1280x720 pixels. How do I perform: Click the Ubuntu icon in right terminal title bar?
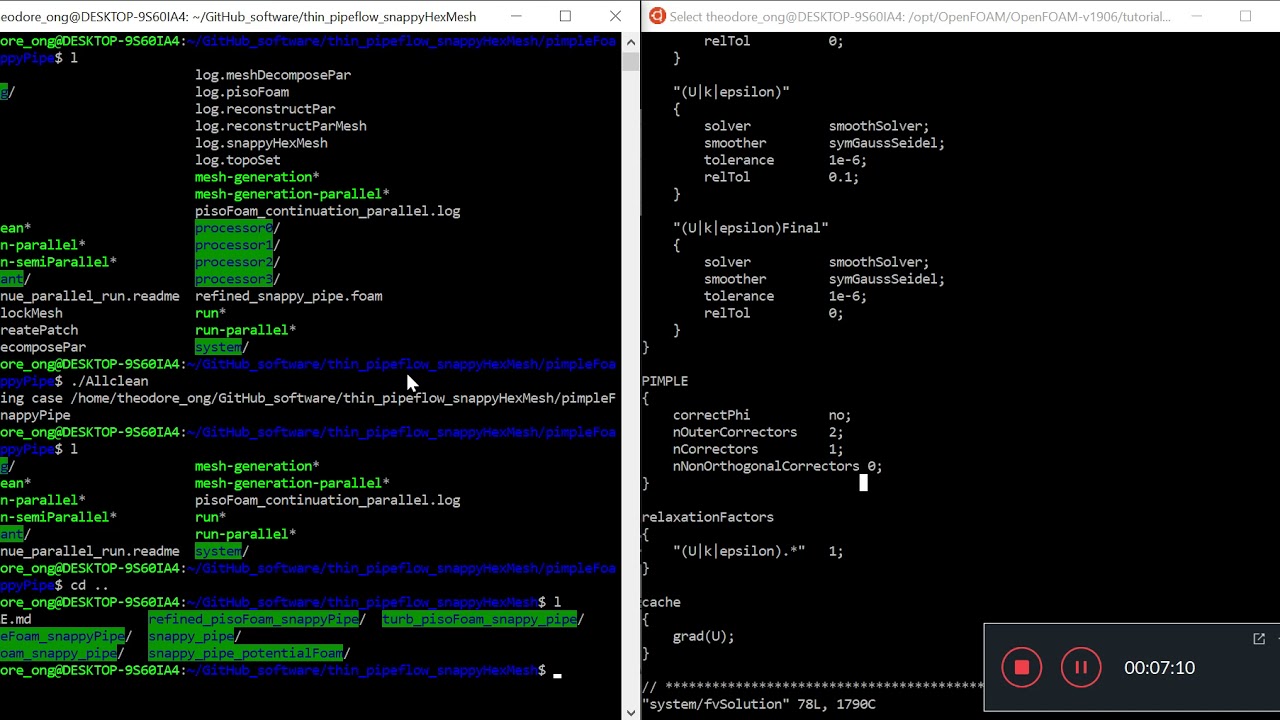(657, 16)
